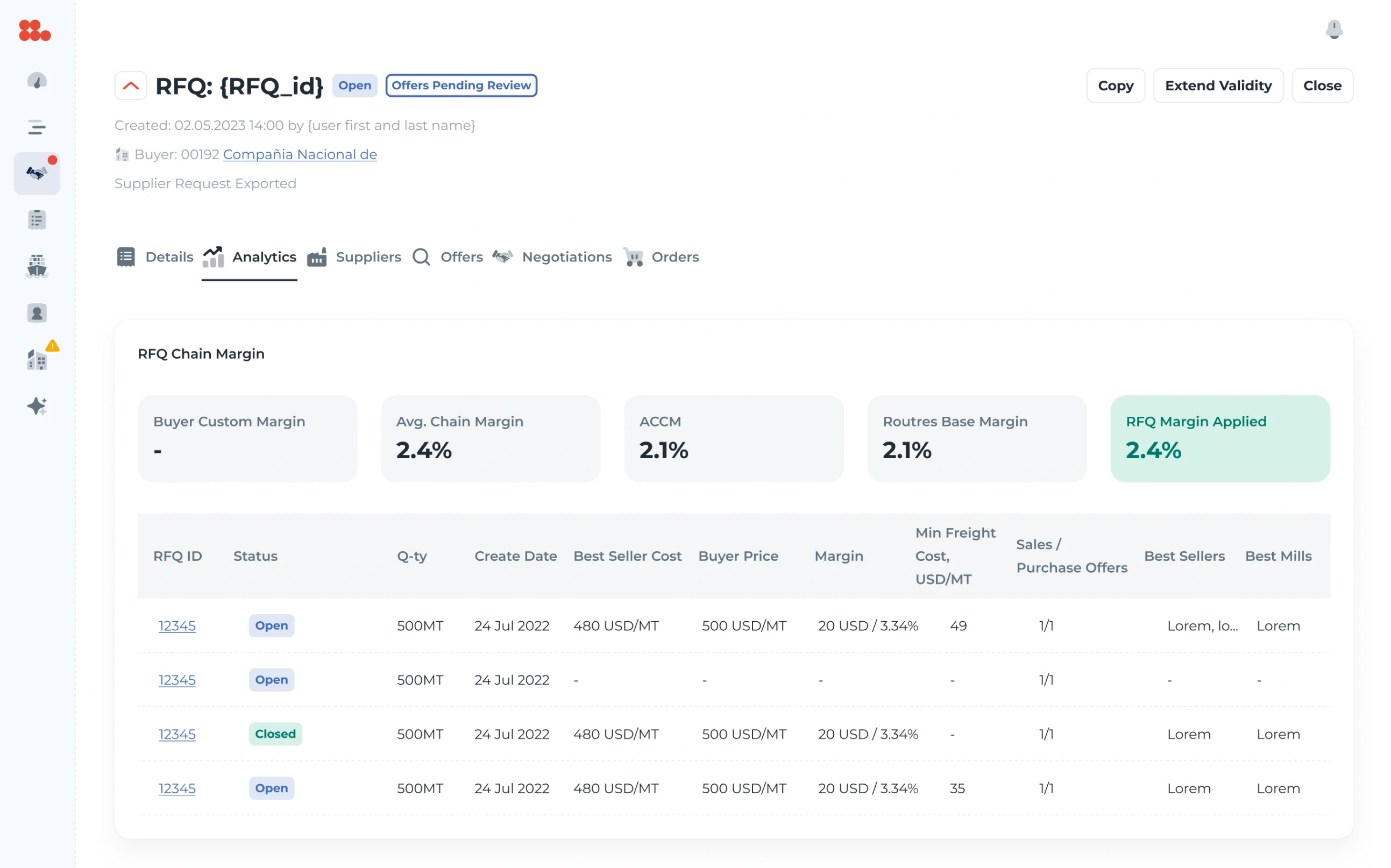
Task: Click the Copy button
Action: pos(1116,86)
